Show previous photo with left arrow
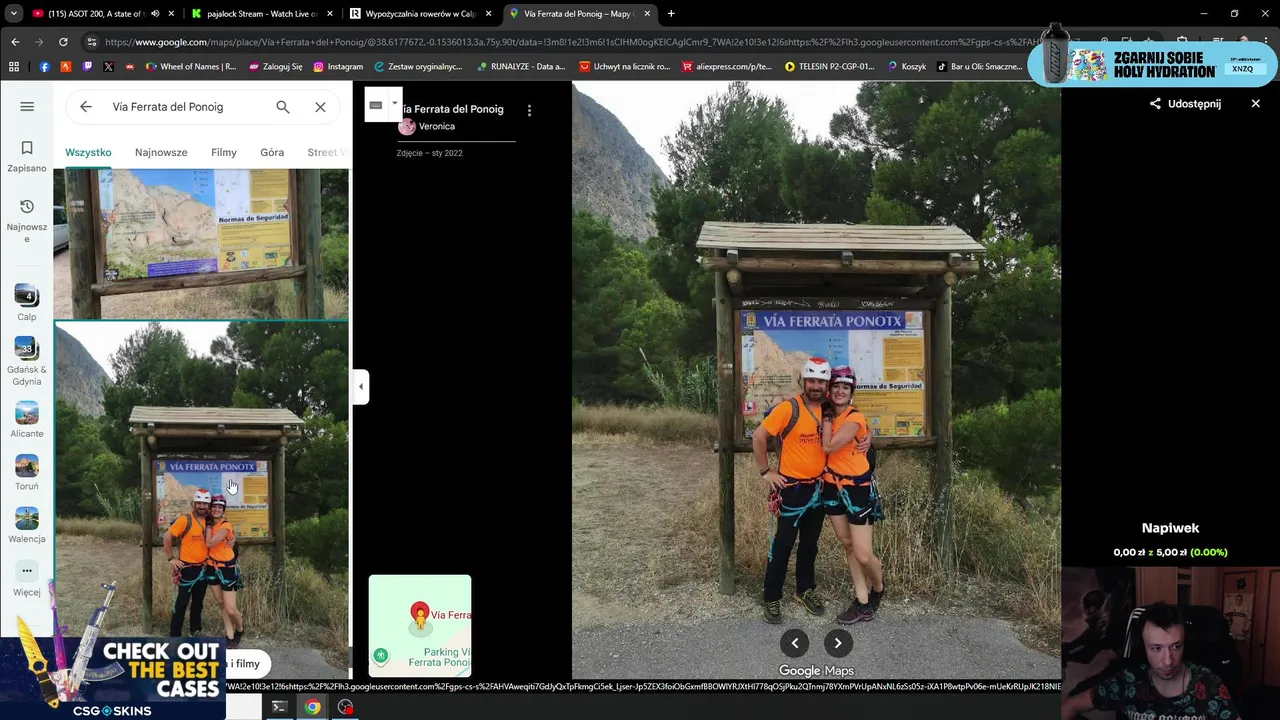Screen dimensions: 1280x720 [795, 643]
